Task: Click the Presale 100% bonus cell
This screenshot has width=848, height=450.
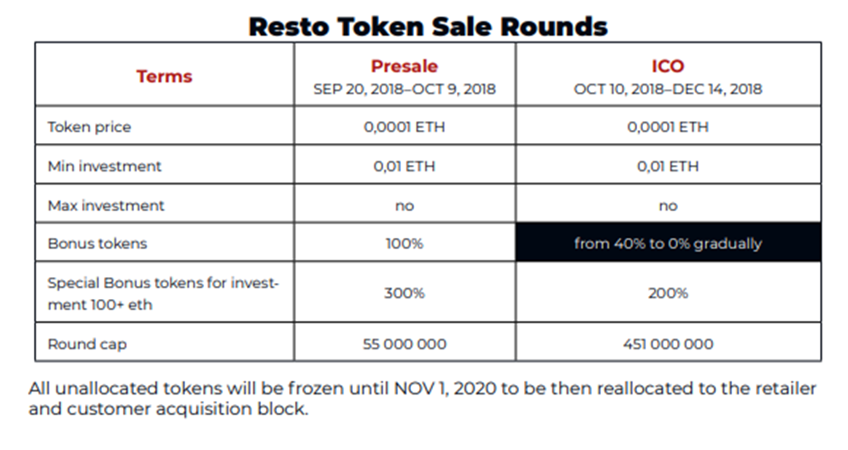Action: [x=405, y=243]
